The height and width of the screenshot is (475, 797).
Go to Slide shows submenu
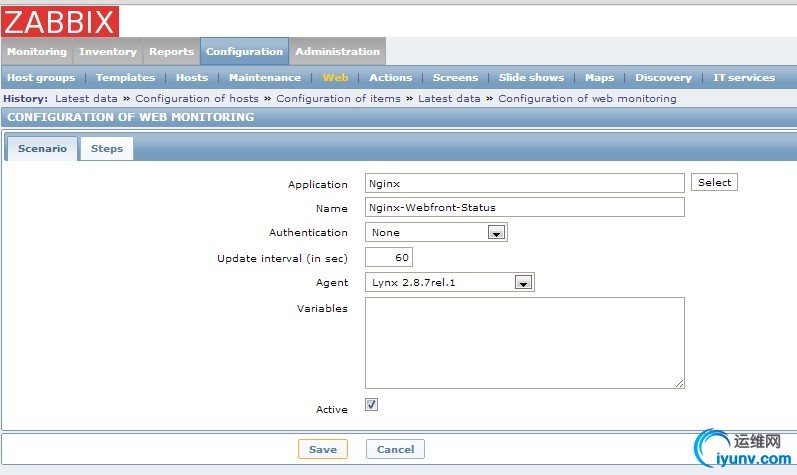pos(531,78)
